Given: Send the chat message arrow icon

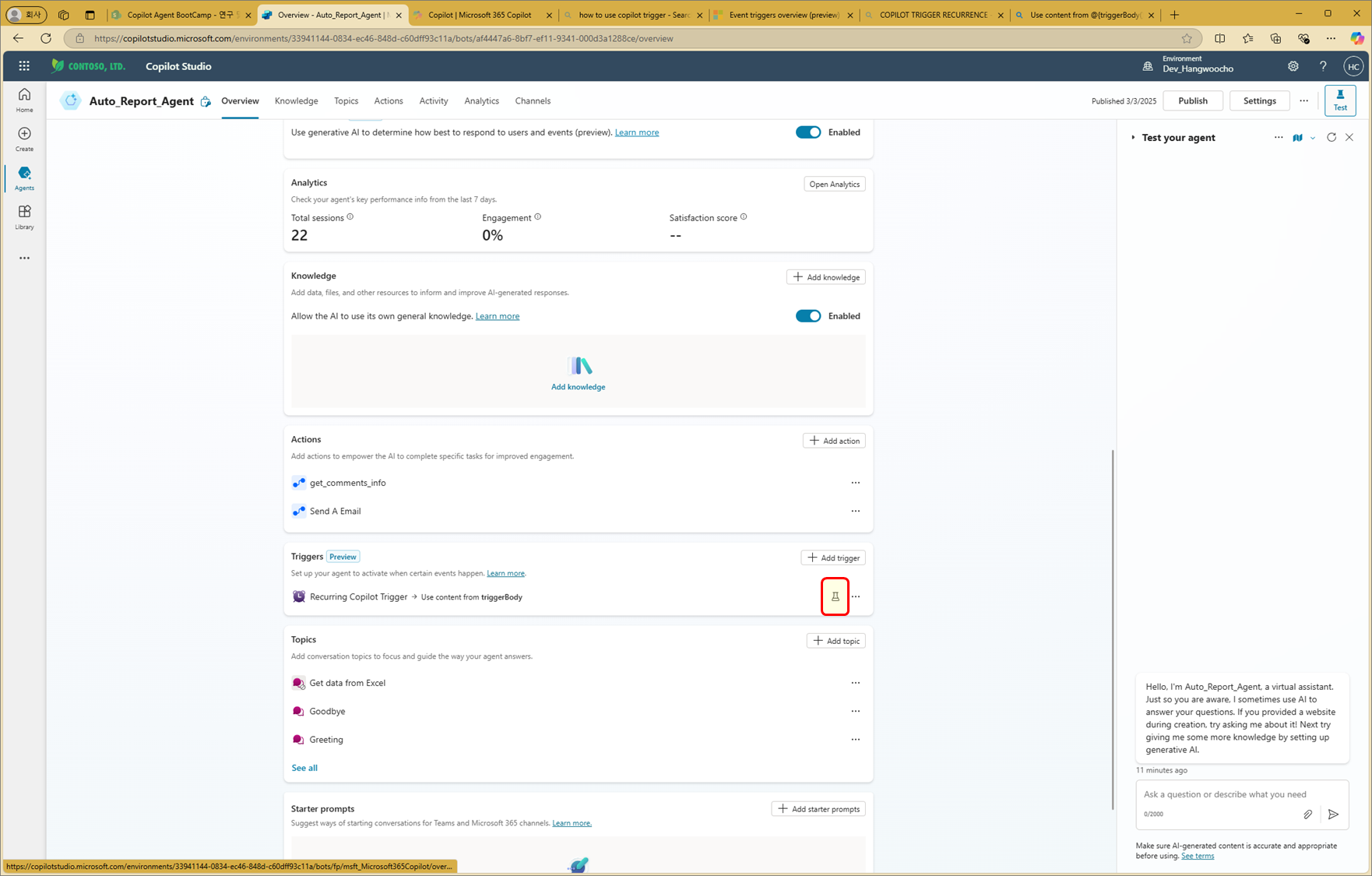Looking at the screenshot, I should click(x=1333, y=814).
